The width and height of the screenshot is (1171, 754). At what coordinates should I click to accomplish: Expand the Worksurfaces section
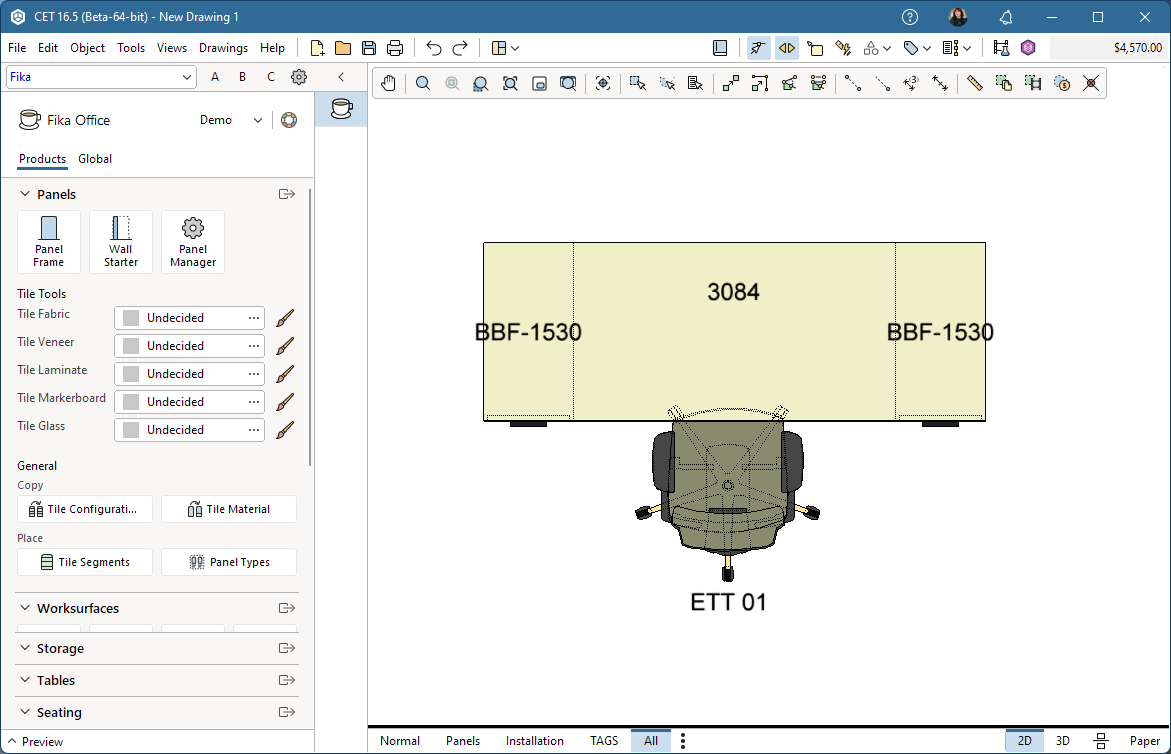[x=78, y=608]
